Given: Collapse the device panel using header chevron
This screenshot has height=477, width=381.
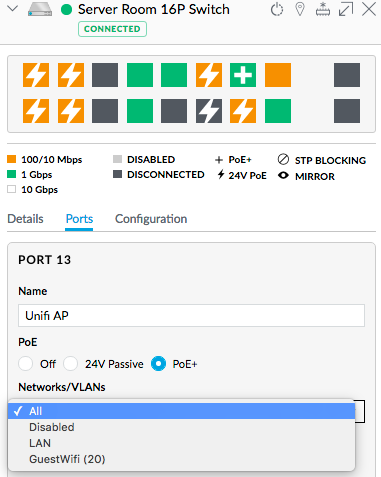Looking at the screenshot, I should (13, 9).
